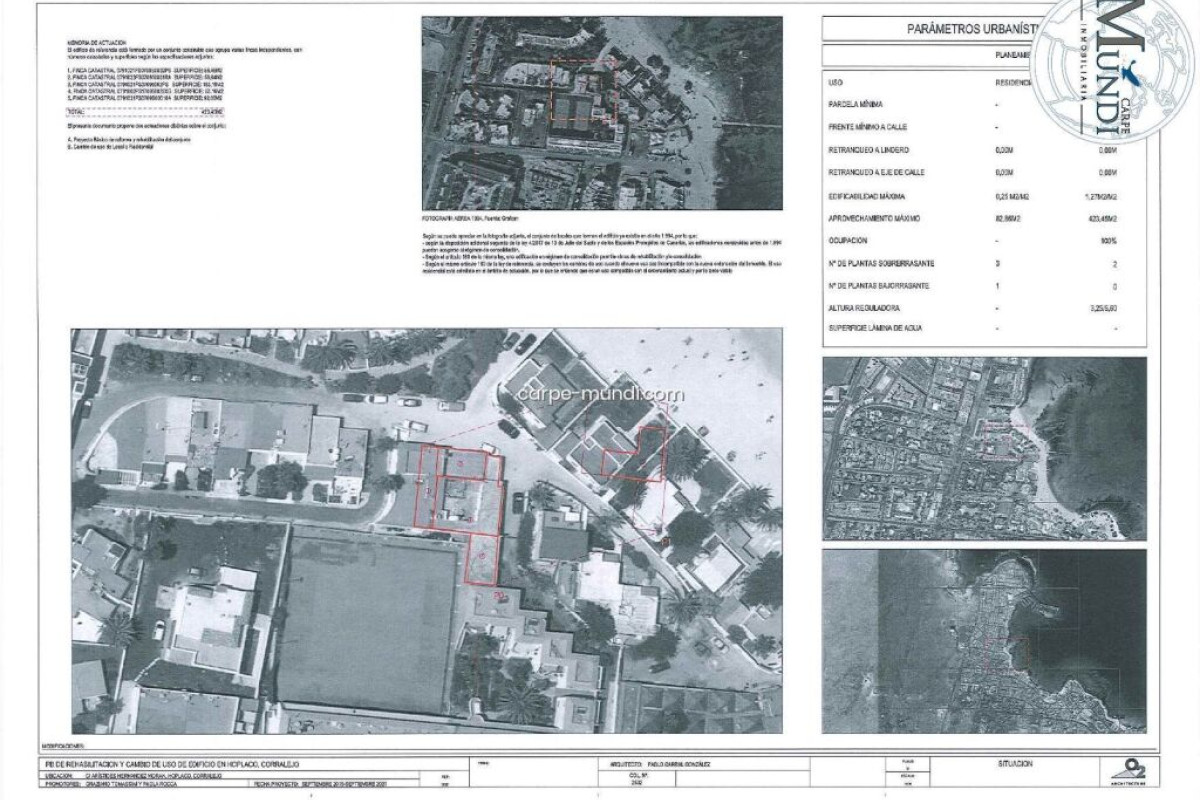The image size is (1200, 800).
Task: Click the large aerial site plan image
Action: pos(426,530)
